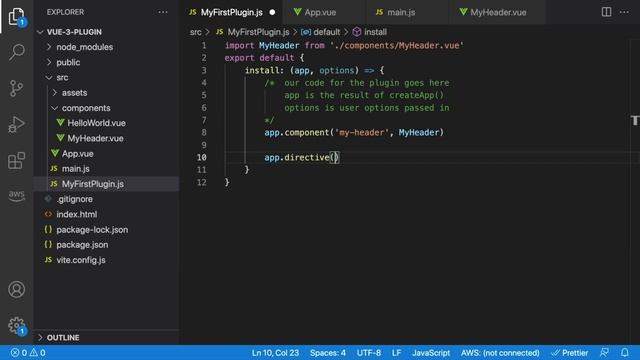Switch to the MyHeader.vue tab

click(x=498, y=12)
